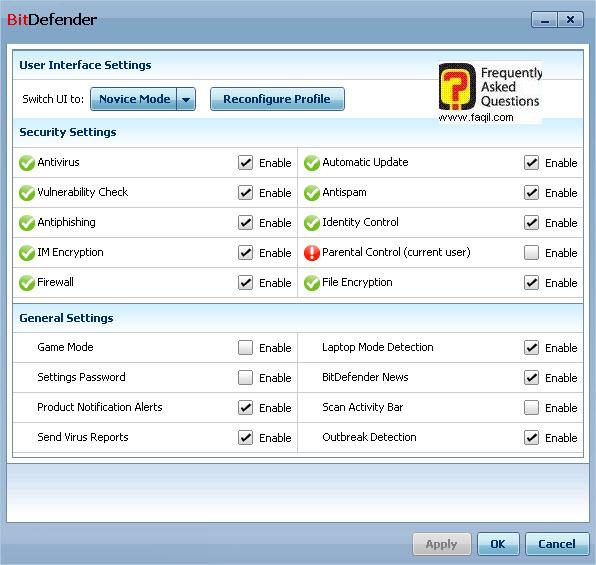Screen dimensions: 596x565
Task: Uncheck BitDefender News Enable box
Action: coord(531,378)
